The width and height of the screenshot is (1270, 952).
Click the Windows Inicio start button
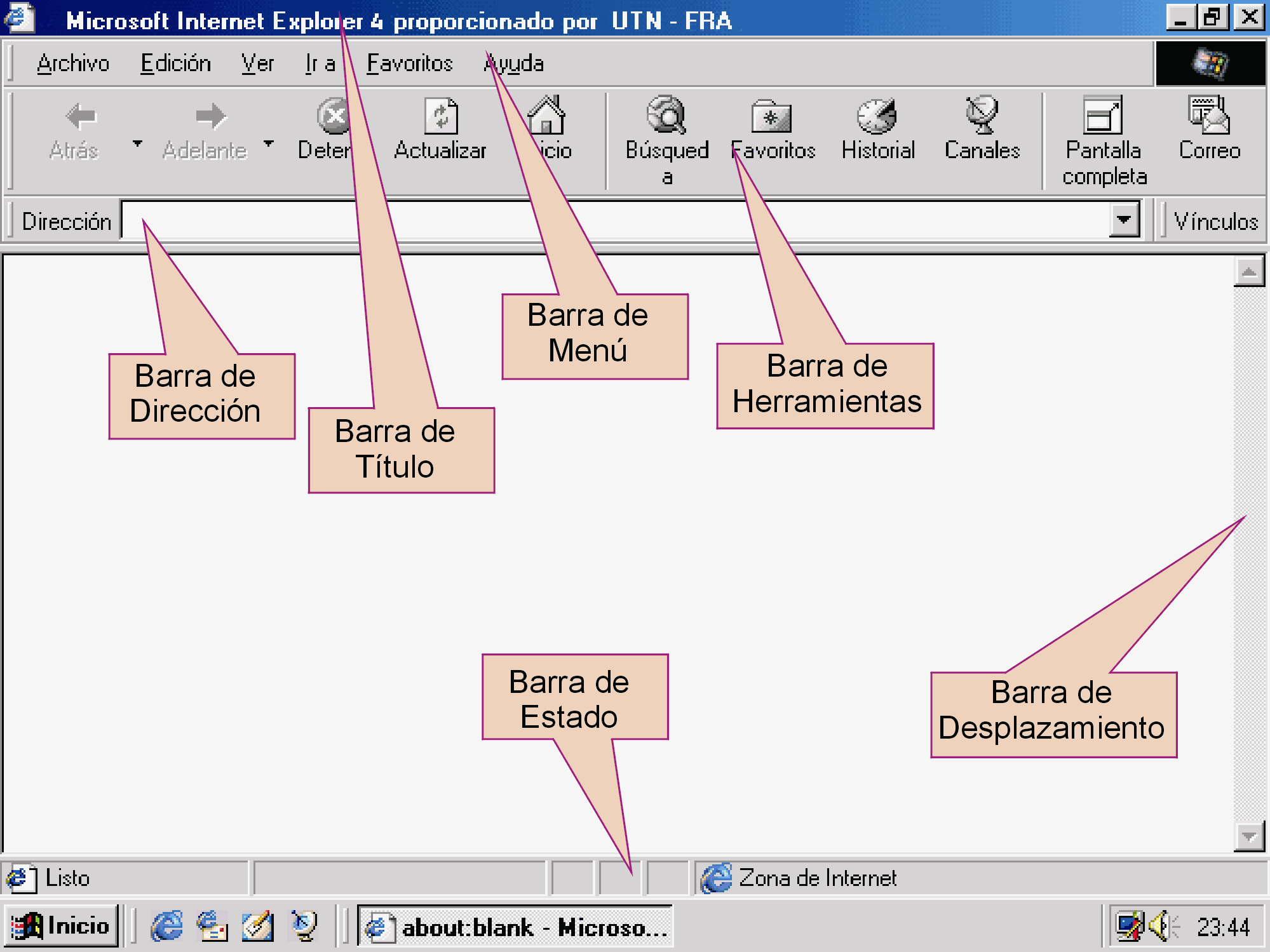(x=62, y=926)
